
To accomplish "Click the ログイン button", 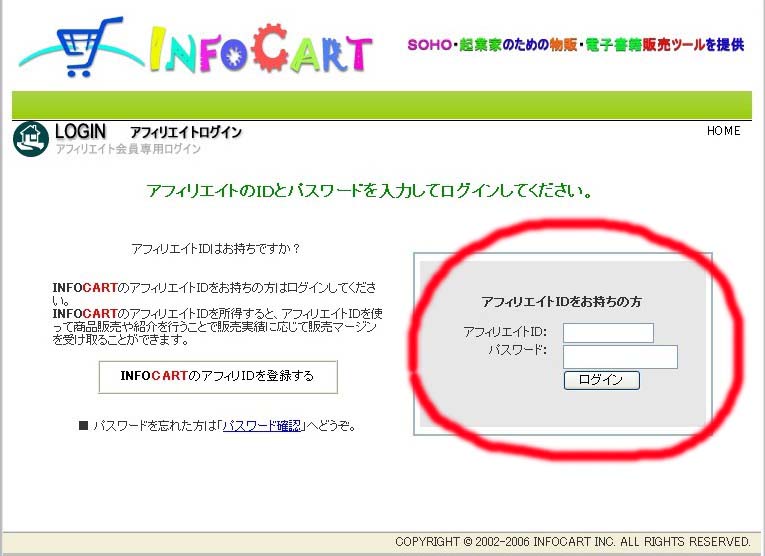I will (x=602, y=380).
